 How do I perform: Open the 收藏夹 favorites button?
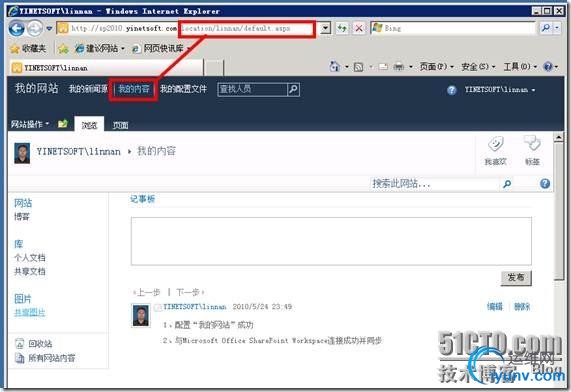28,48
